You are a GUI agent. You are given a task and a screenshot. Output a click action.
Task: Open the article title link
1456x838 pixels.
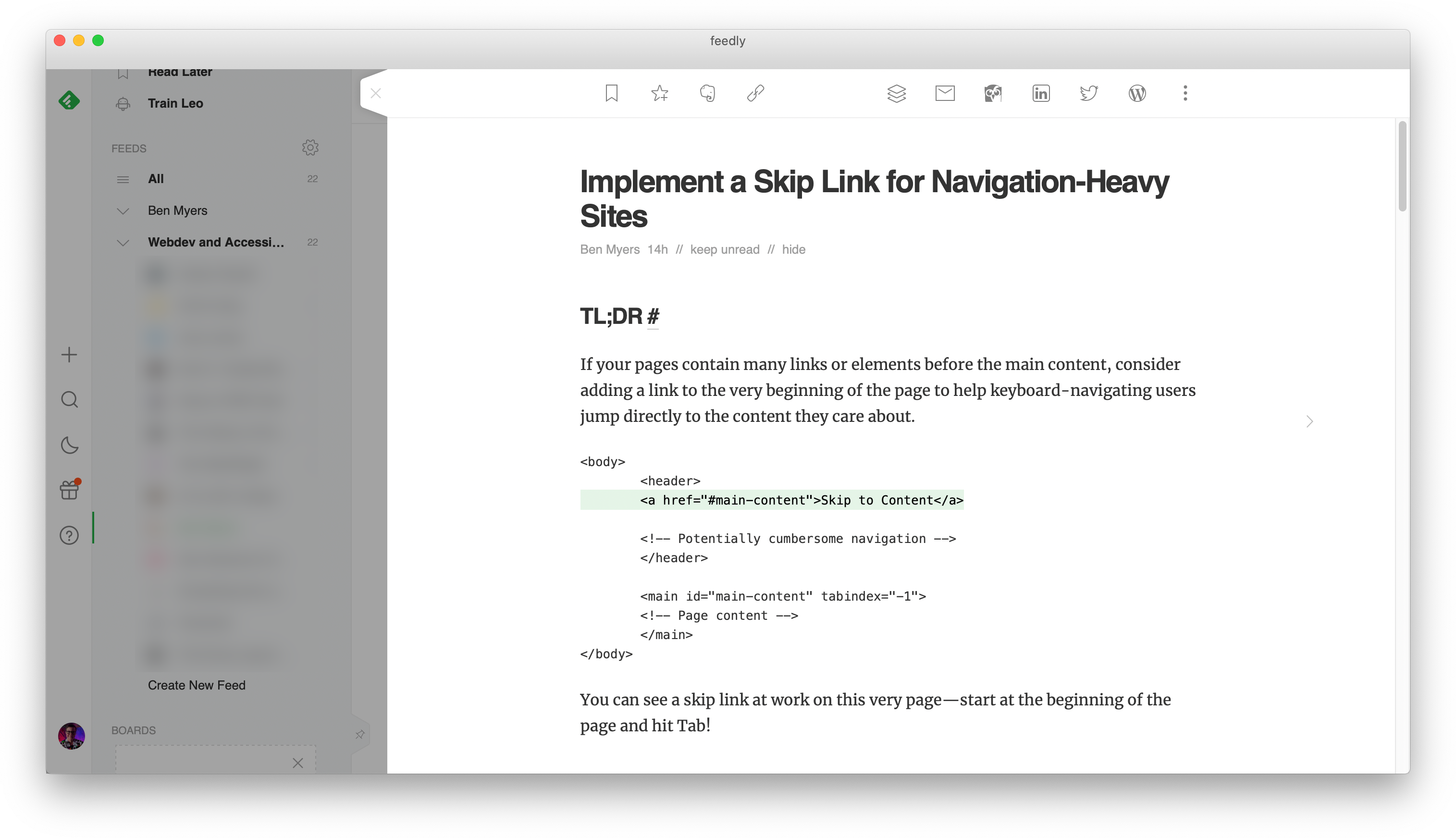(874, 198)
